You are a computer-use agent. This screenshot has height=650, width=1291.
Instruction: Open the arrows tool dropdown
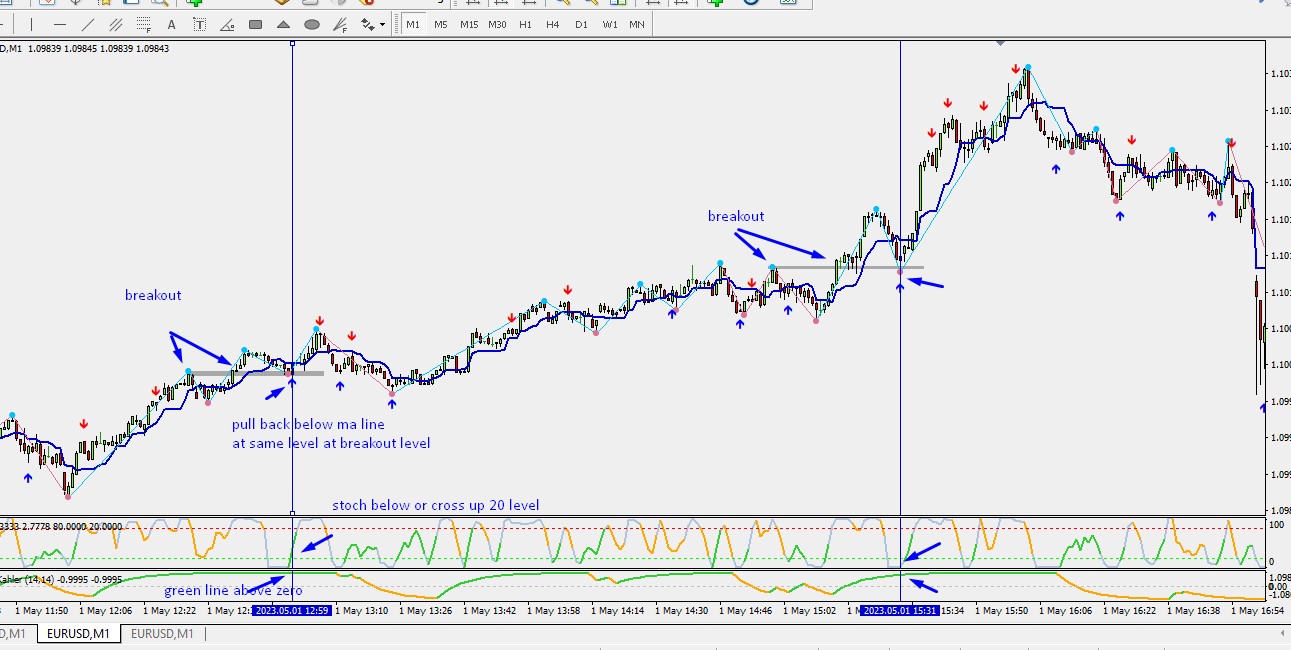coord(382,25)
